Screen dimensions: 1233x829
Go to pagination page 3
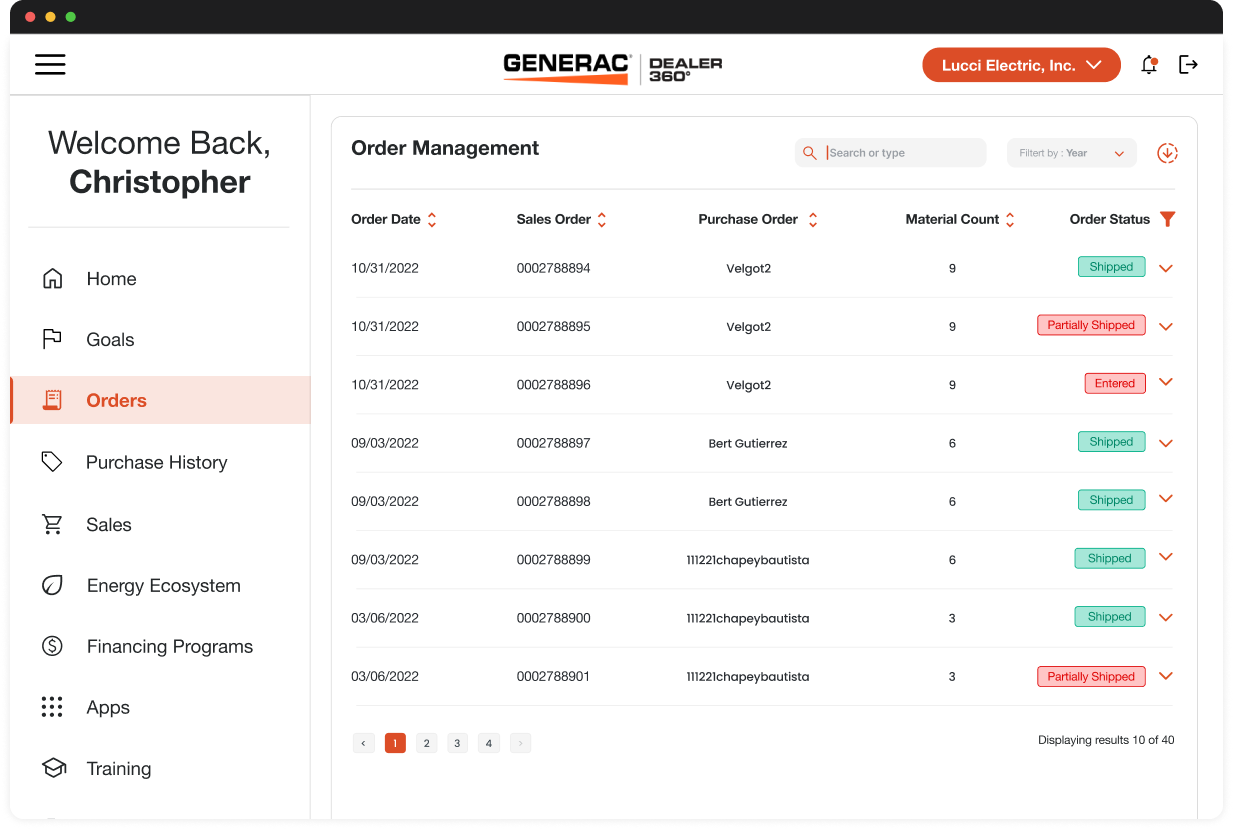457,743
